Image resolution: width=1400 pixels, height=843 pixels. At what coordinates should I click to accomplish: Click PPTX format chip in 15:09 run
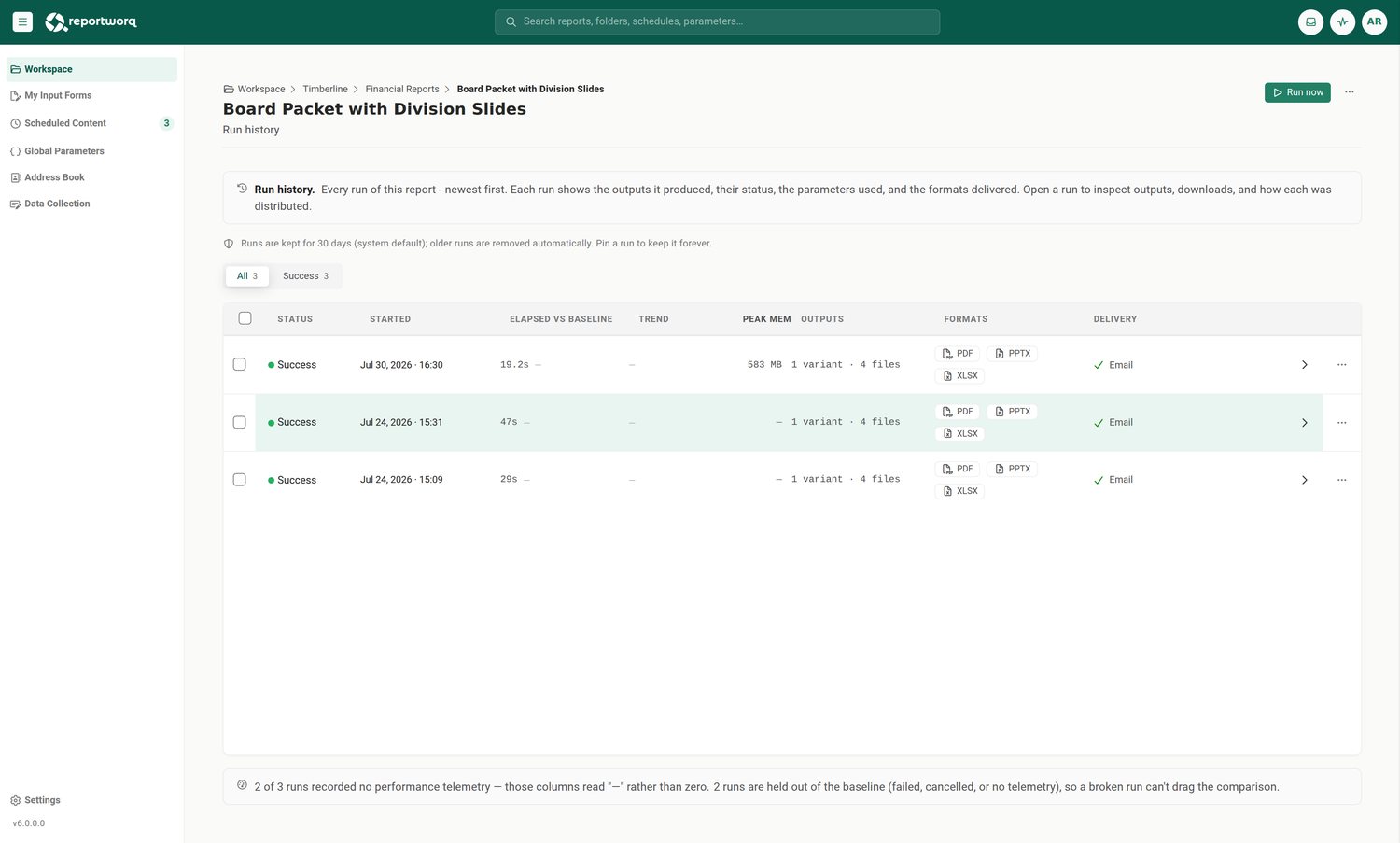pyautogui.click(x=1012, y=469)
